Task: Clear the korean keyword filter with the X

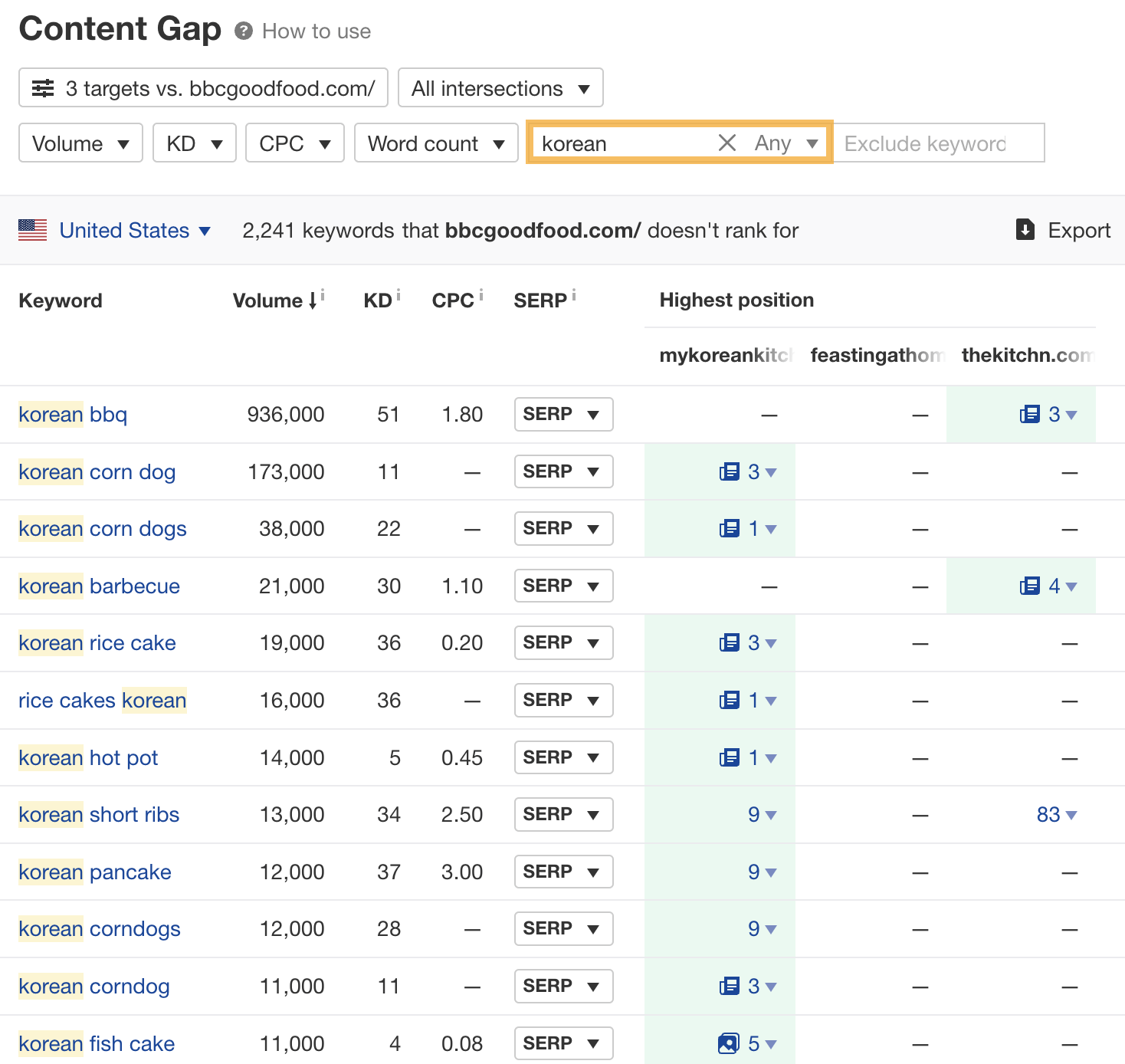Action: click(726, 143)
